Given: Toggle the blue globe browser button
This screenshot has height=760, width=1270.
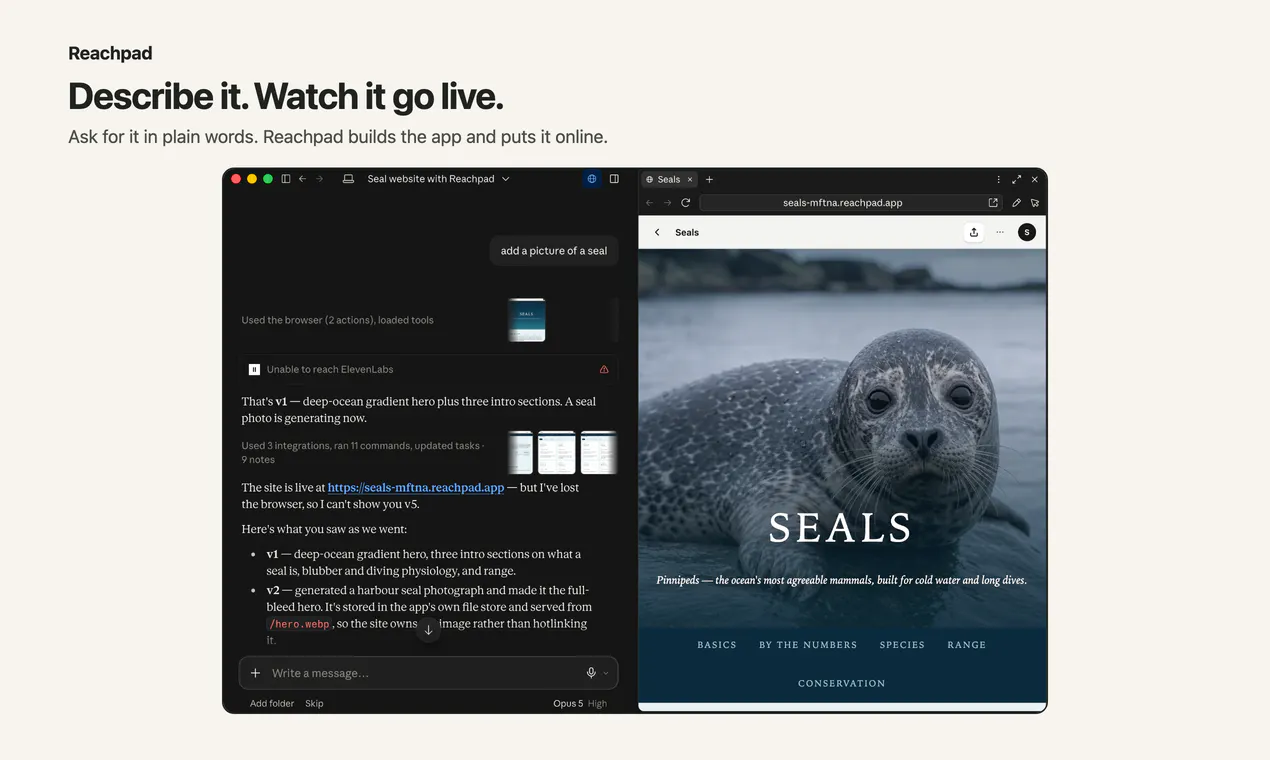Looking at the screenshot, I should 592,179.
